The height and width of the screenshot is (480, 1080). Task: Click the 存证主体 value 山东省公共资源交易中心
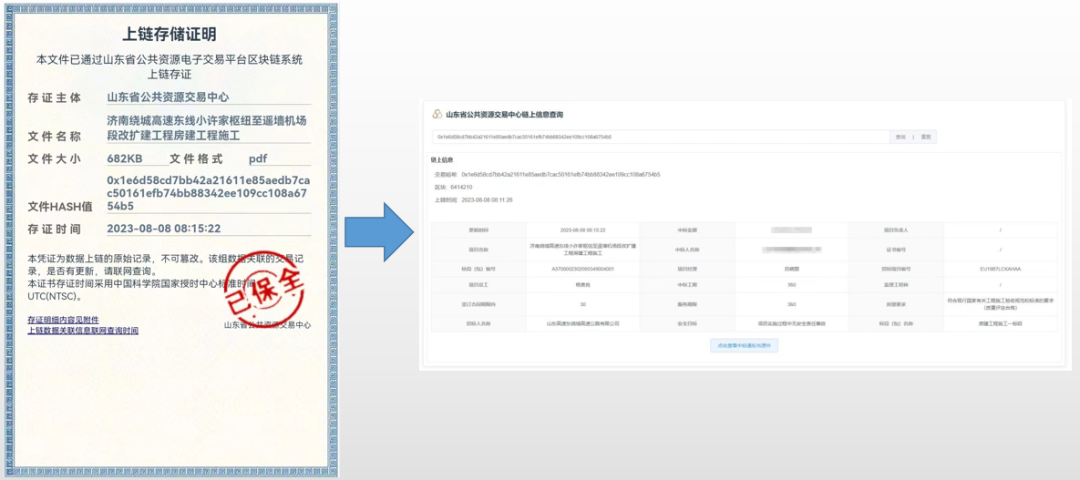tap(168, 97)
